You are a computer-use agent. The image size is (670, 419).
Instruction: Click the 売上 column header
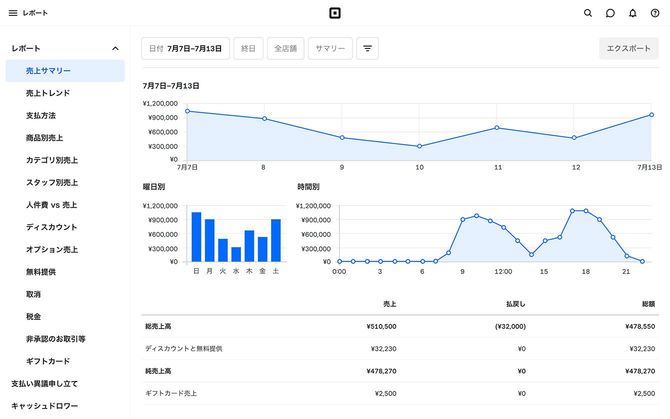(x=390, y=304)
